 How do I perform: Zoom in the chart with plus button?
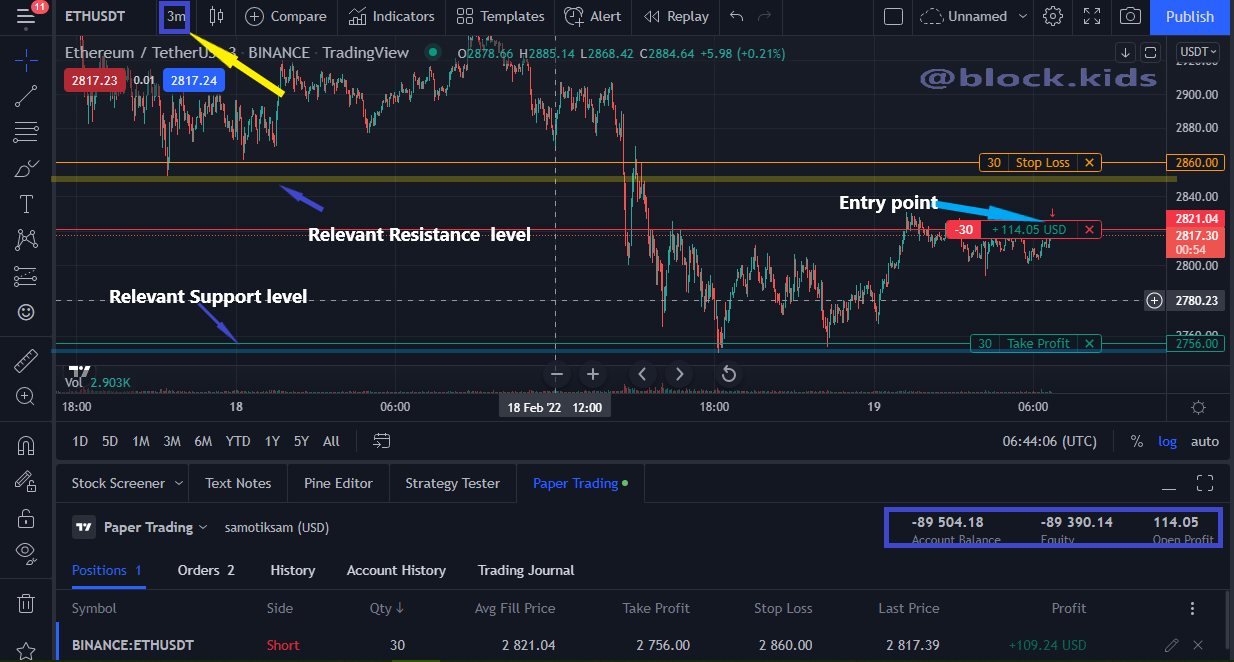[x=593, y=374]
